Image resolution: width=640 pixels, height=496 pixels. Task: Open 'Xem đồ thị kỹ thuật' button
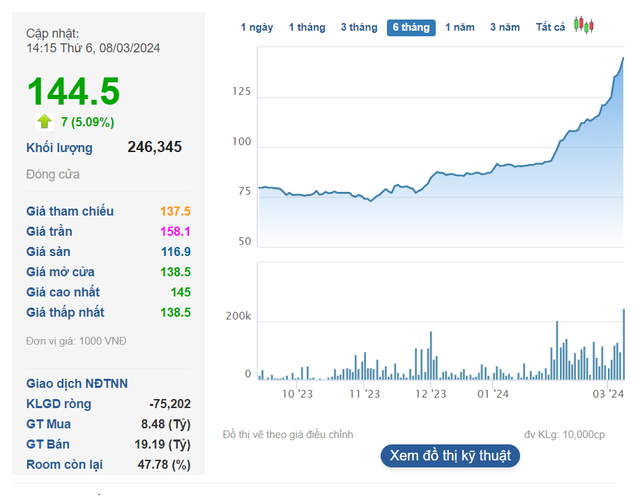pos(450,455)
